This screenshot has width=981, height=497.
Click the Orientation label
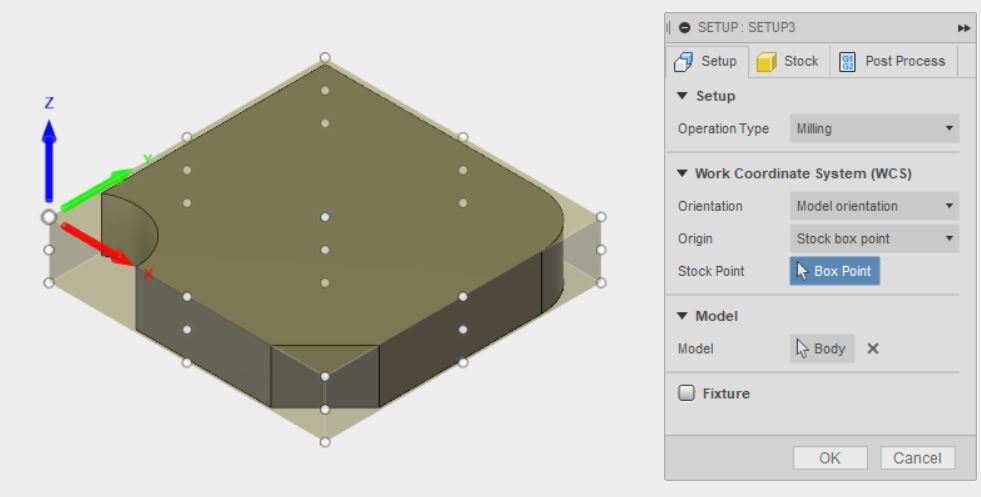(x=710, y=206)
